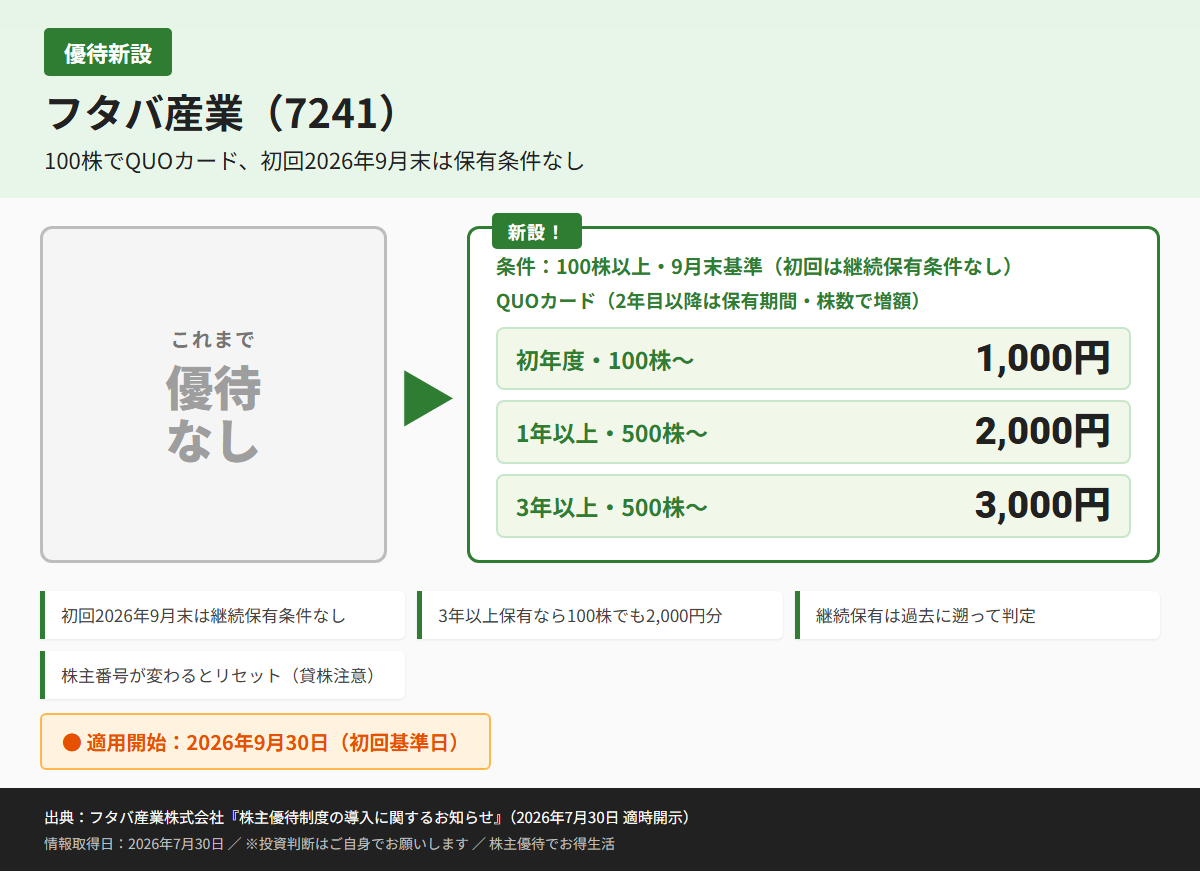Viewport: 1200px width, 895px height.
Task: Click note 初回2026年9月末は継続保有条件なし
Action: click(223, 615)
